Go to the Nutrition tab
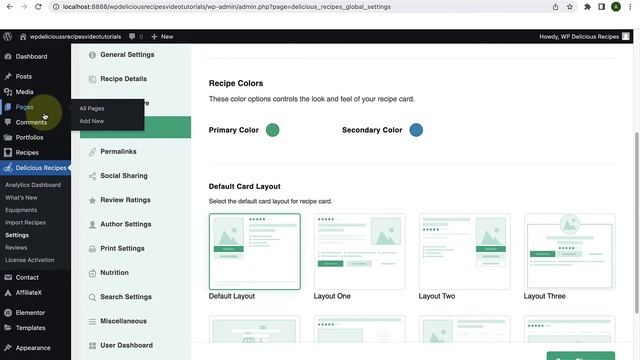The height and width of the screenshot is (360, 640). click(x=136, y=273)
